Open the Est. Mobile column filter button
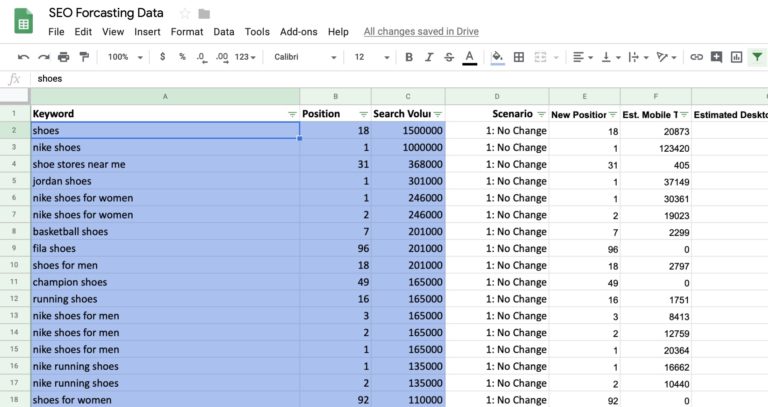This screenshot has height=407, width=768. 684,114
